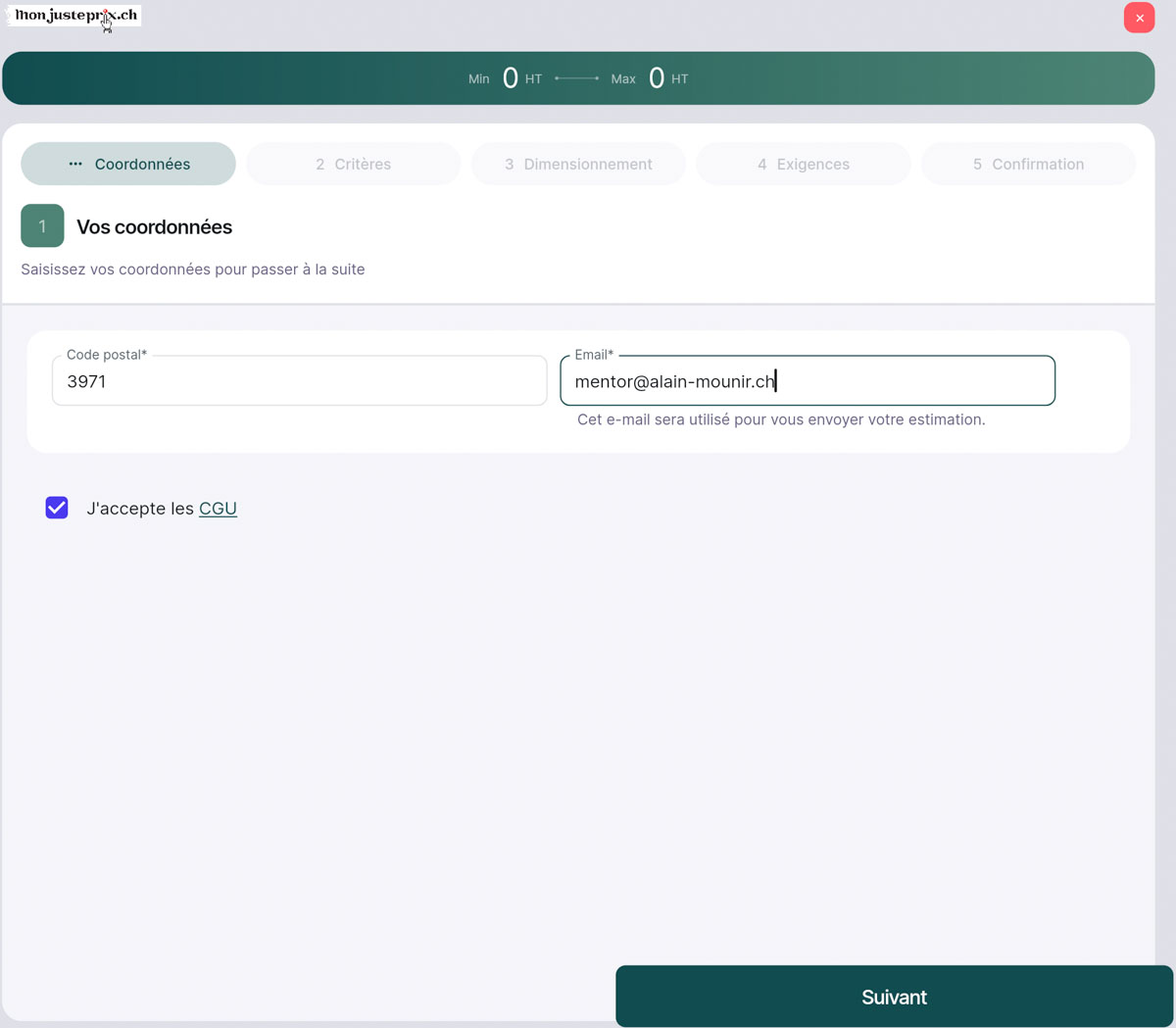Click the Max price value

(657, 78)
